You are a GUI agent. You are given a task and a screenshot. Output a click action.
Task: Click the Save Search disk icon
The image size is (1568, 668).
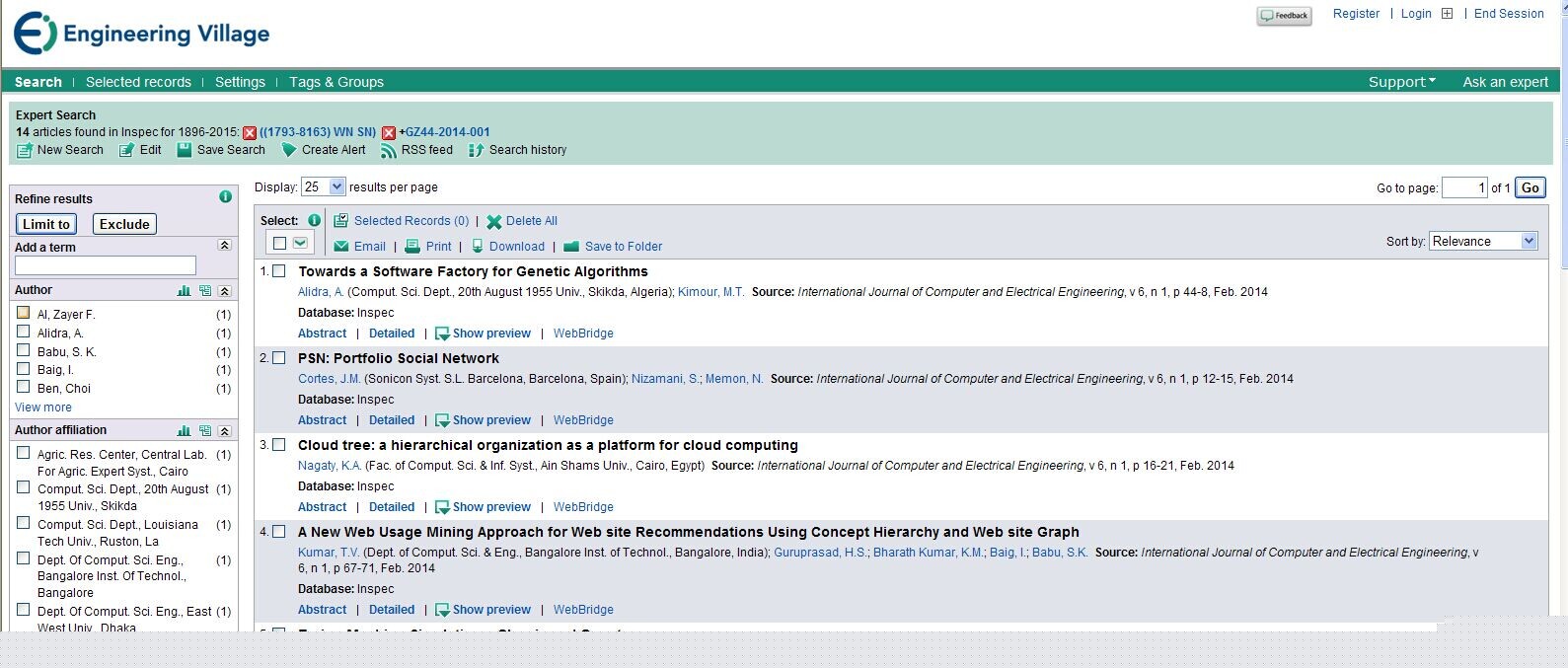[x=185, y=150]
